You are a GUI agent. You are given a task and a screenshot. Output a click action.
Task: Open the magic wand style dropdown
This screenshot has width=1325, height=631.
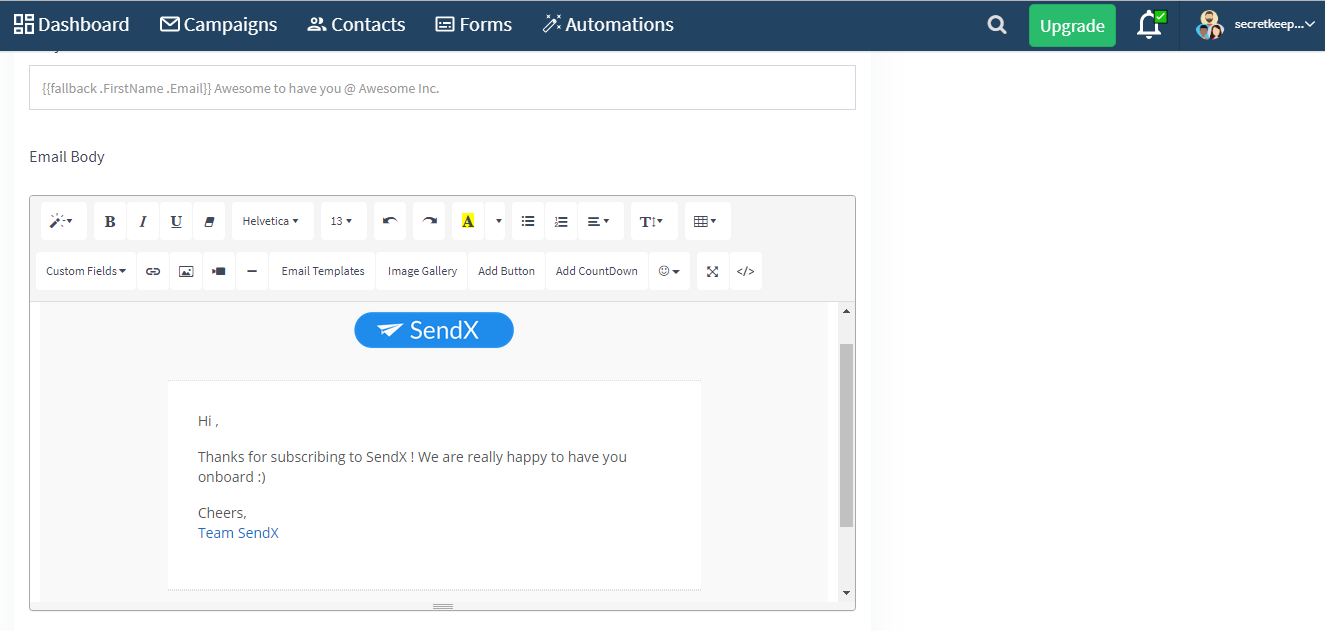tap(63, 221)
